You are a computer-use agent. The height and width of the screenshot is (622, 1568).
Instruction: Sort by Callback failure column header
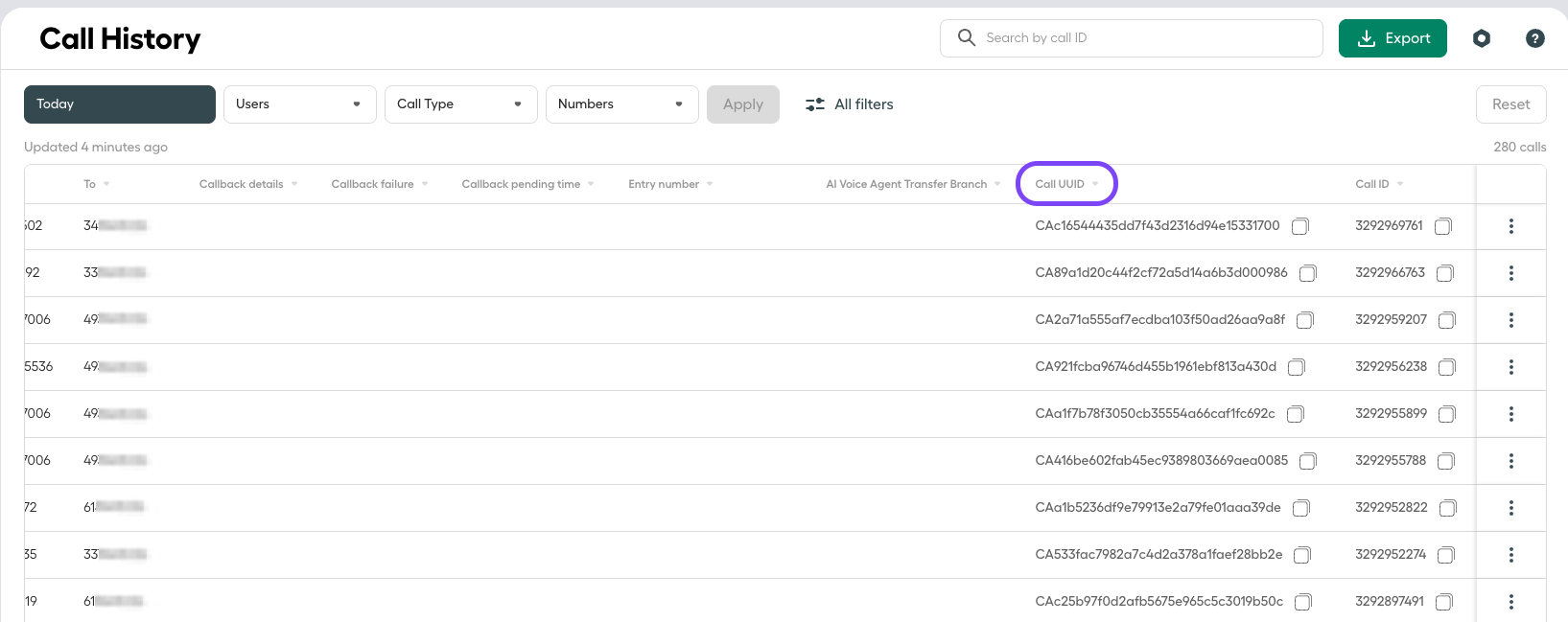click(380, 184)
